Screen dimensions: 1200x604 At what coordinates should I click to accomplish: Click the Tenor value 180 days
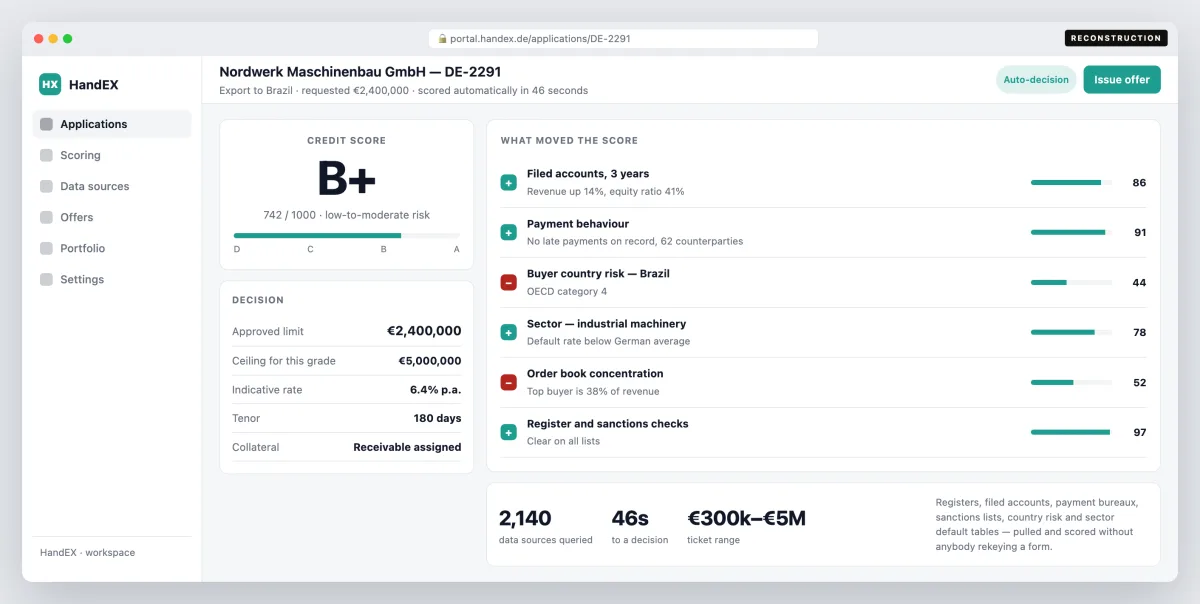pos(438,419)
